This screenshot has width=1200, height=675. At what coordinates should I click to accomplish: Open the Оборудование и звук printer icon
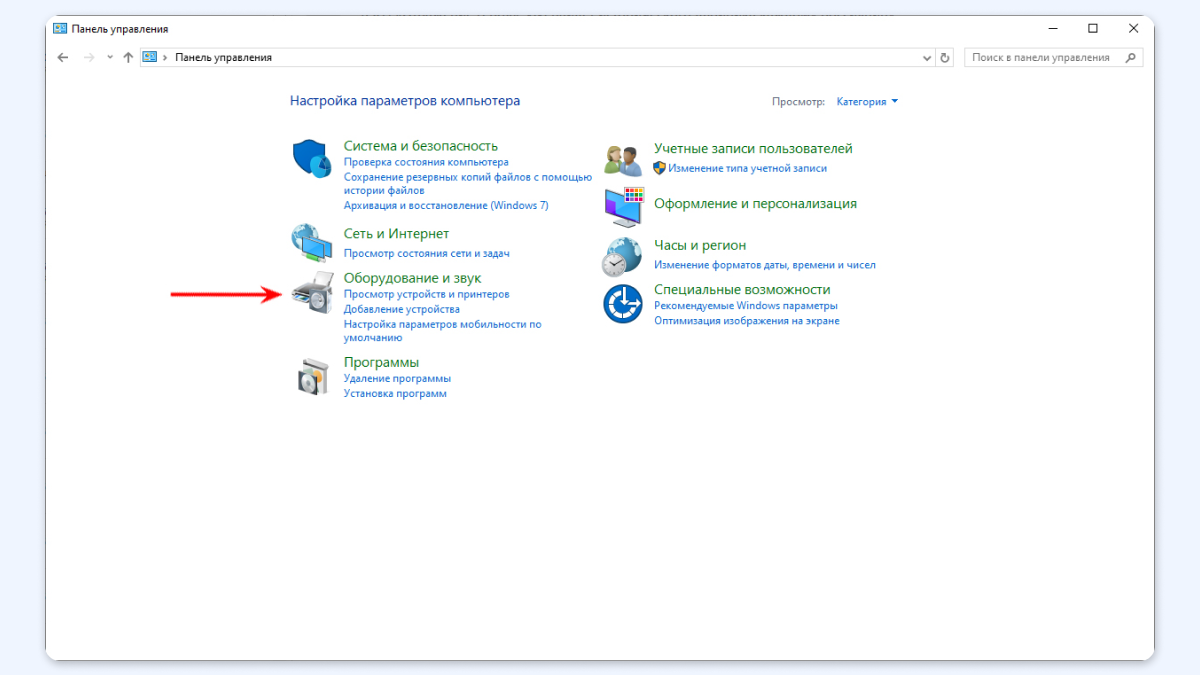click(x=311, y=293)
